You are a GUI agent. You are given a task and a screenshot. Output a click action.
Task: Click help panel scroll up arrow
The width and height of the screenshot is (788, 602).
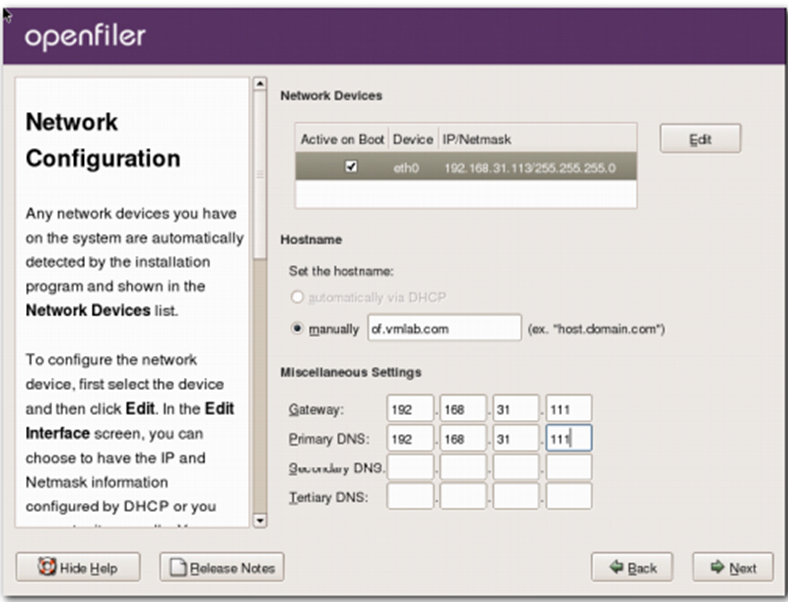pos(259,83)
